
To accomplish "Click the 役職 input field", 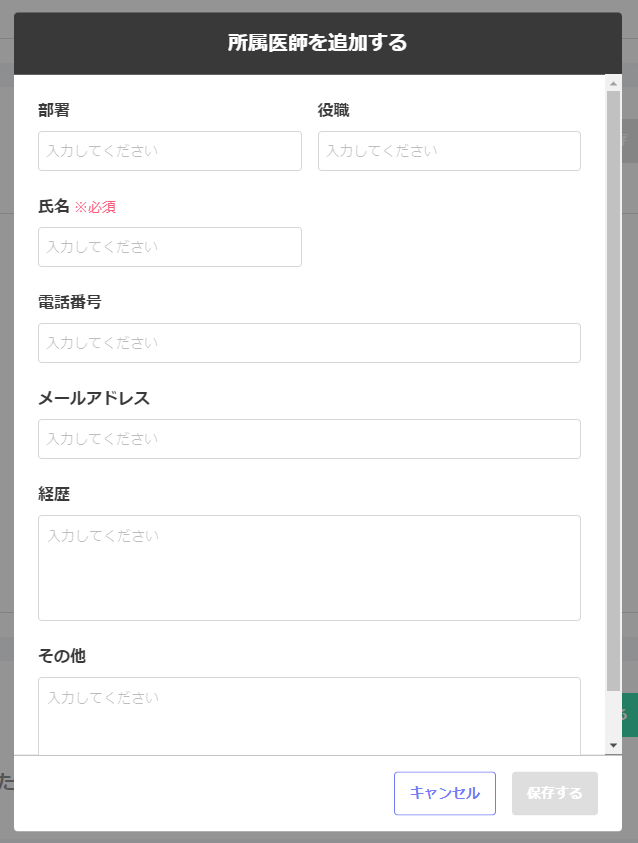I will [449, 151].
